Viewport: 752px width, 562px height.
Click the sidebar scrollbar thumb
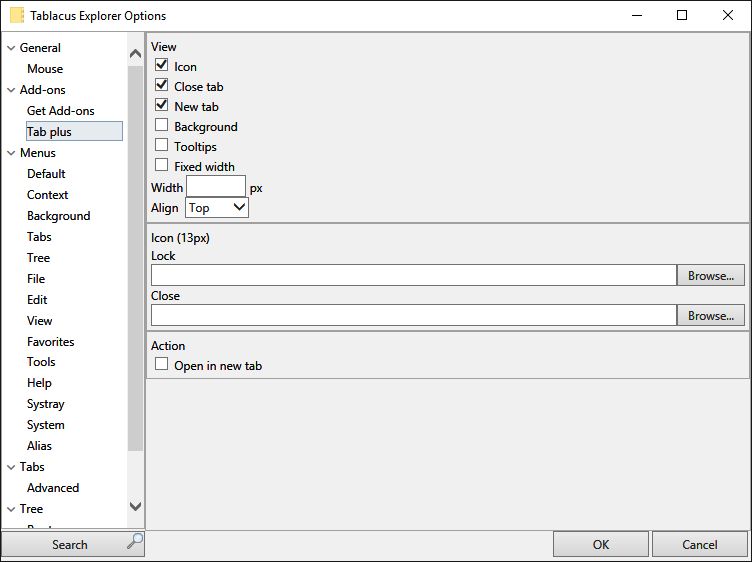(136, 259)
